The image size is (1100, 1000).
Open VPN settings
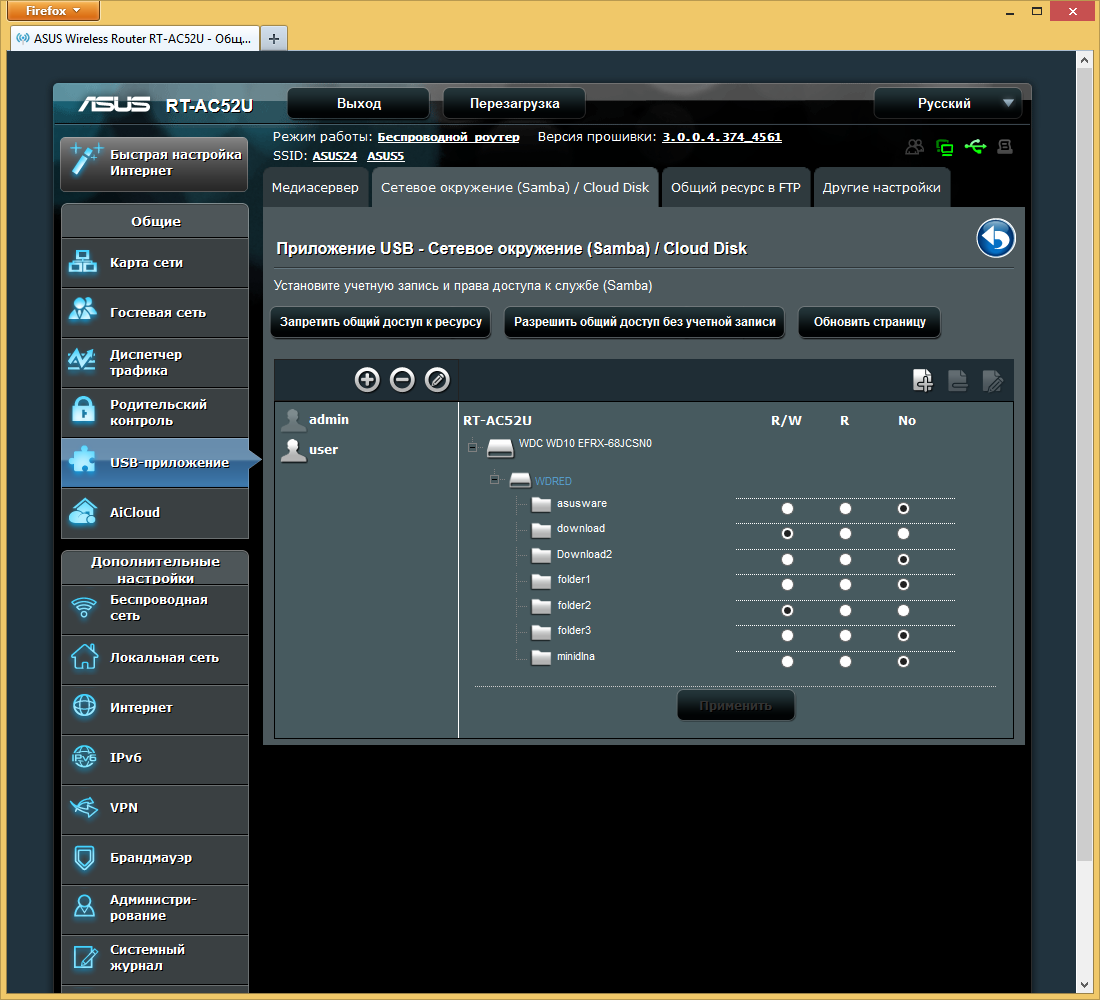(x=155, y=808)
